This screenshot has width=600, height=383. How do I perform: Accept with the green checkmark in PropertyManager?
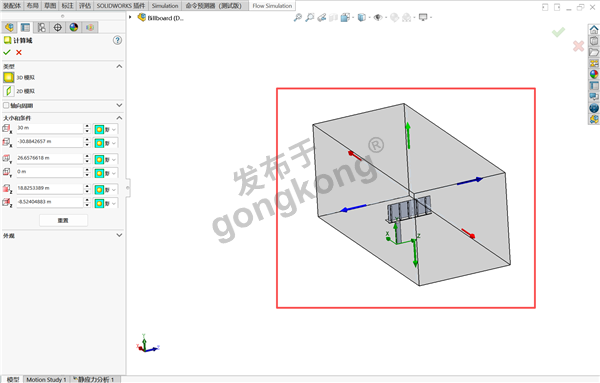[x=7, y=52]
